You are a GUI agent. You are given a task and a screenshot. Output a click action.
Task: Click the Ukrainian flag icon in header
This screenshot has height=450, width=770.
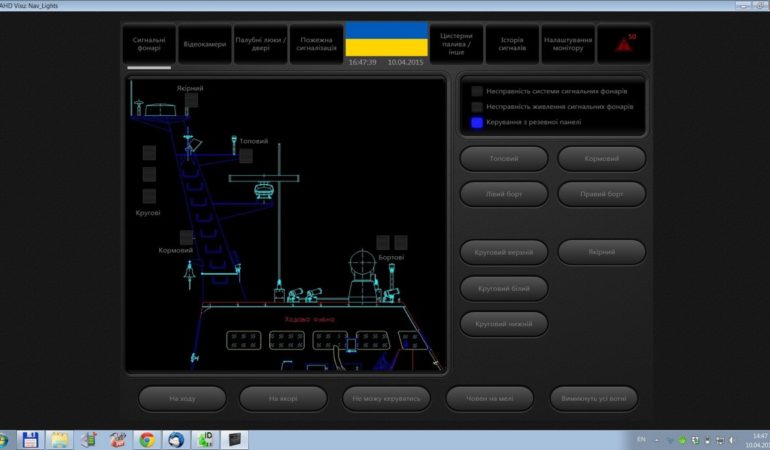pos(386,40)
